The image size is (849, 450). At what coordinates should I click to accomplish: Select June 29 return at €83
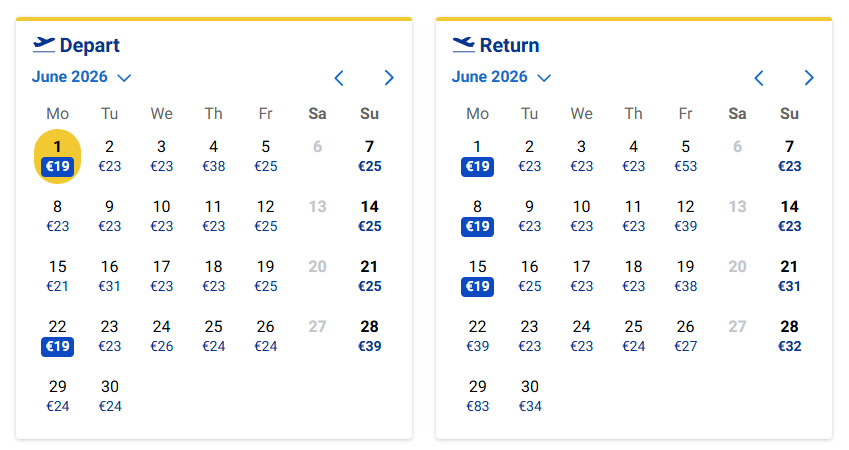click(x=478, y=396)
